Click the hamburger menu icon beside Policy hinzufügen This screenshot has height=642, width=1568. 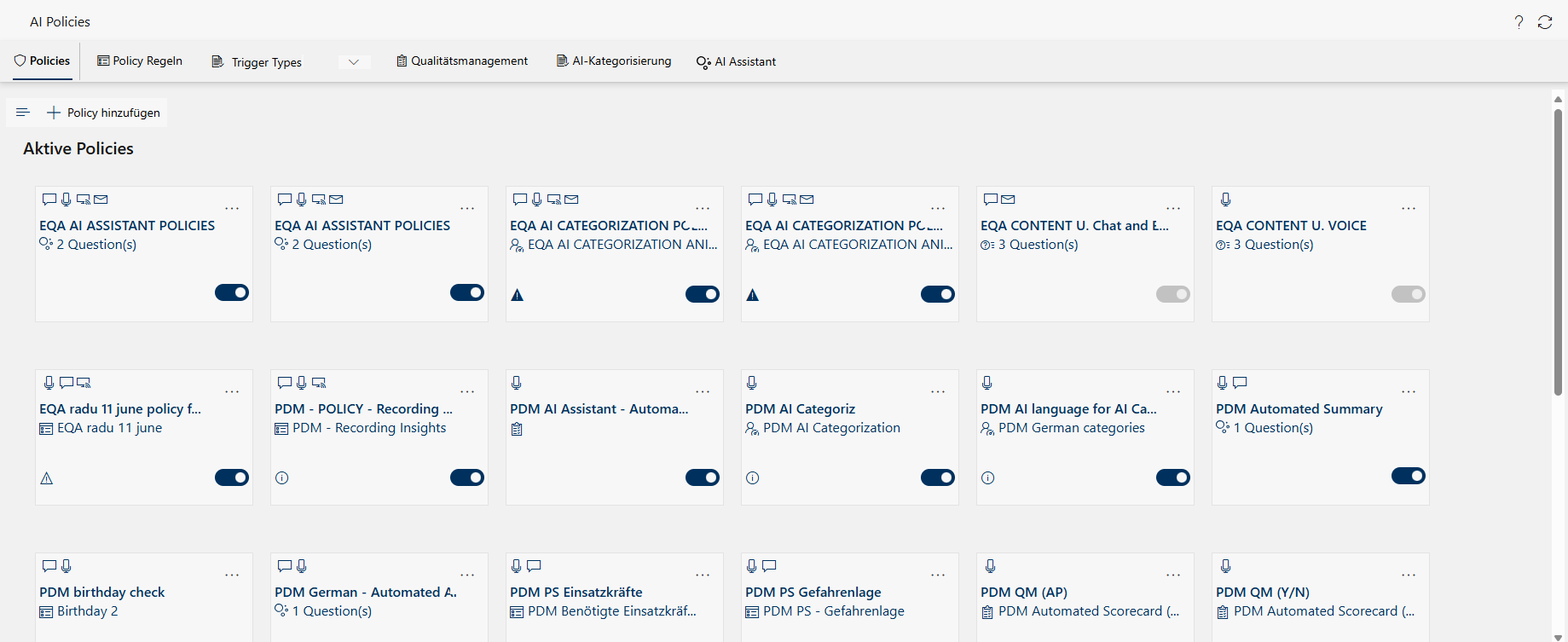tap(23, 113)
